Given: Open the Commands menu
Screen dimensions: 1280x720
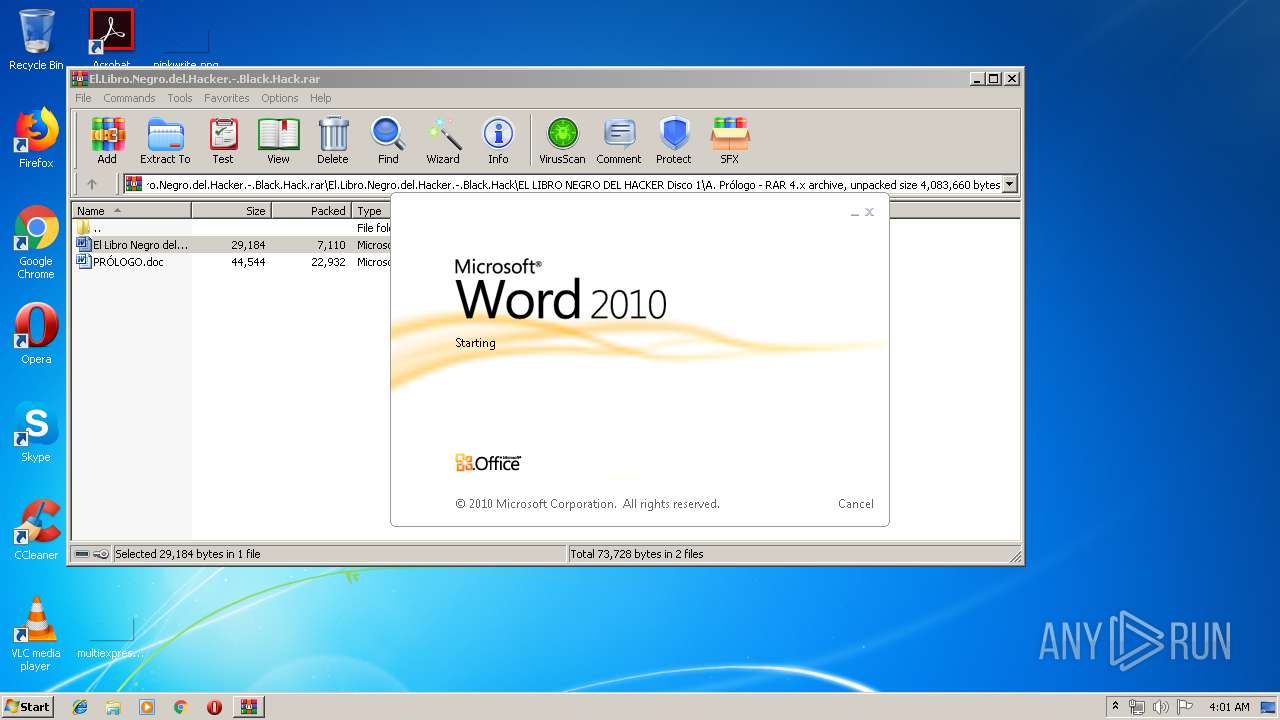Looking at the screenshot, I should pos(129,98).
